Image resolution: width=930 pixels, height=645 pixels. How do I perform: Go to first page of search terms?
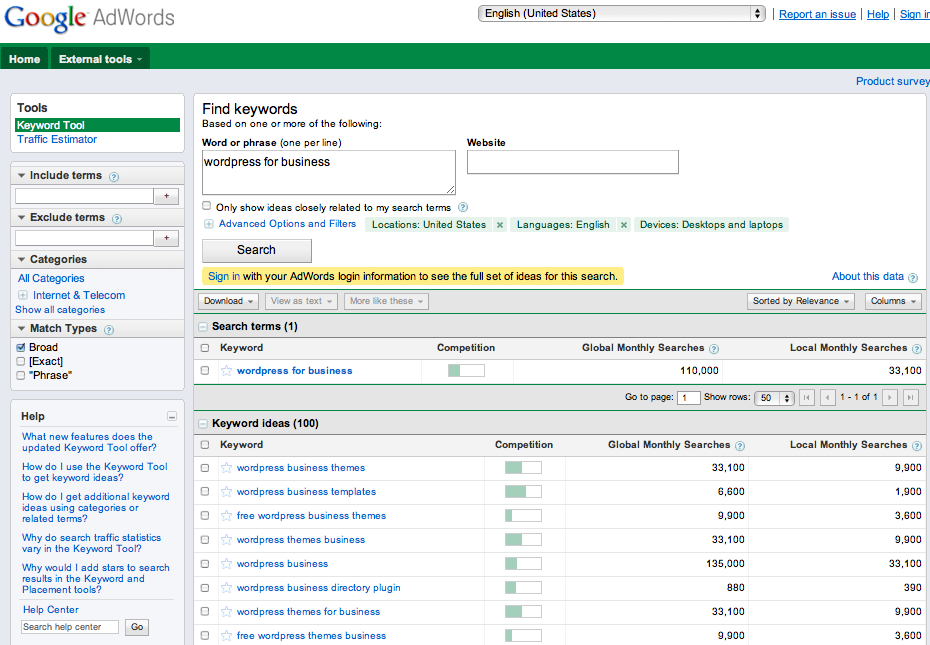coord(807,398)
